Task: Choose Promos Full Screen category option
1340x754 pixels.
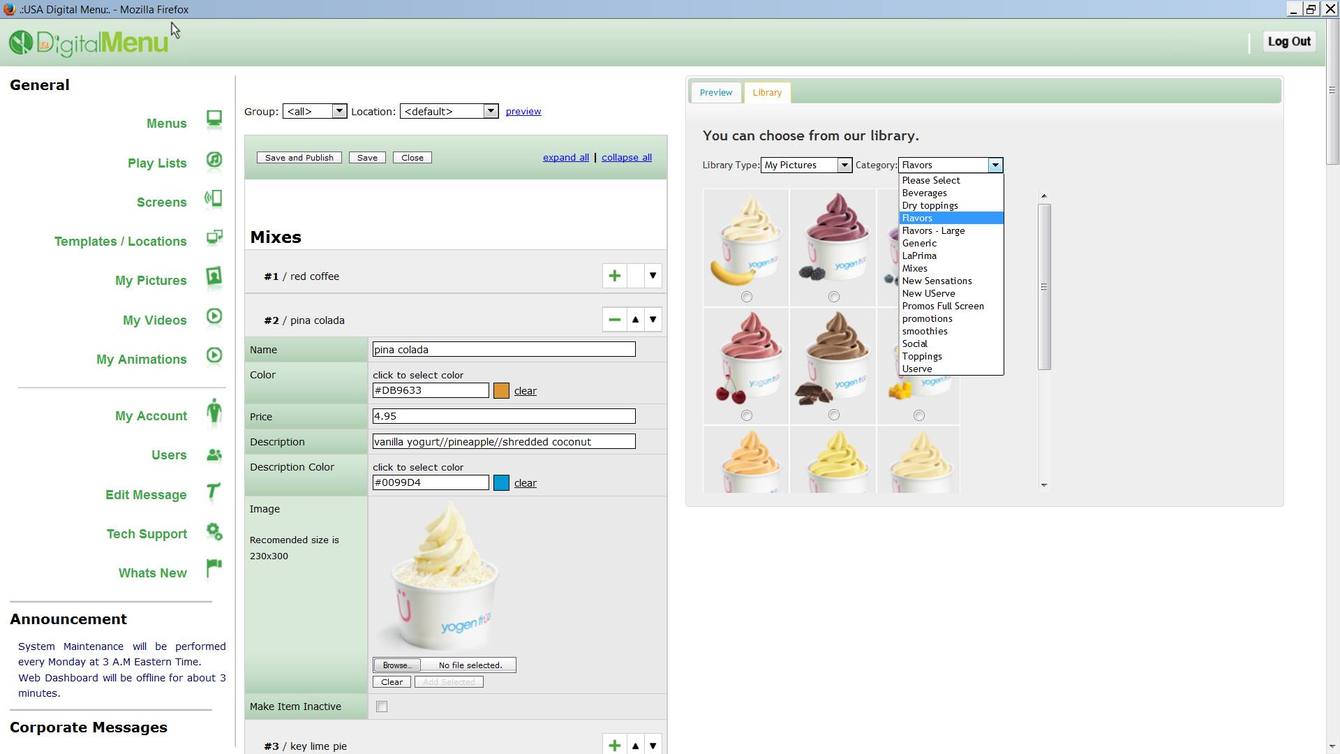Action: click(x=943, y=306)
